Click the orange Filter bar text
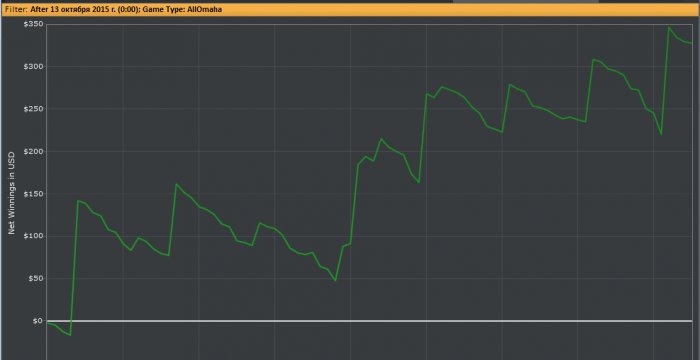This screenshot has width=700, height=360. coord(114,9)
